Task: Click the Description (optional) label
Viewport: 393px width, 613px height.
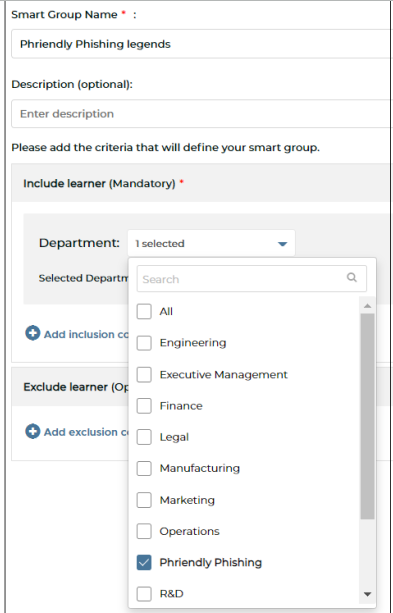Action: 72,84
